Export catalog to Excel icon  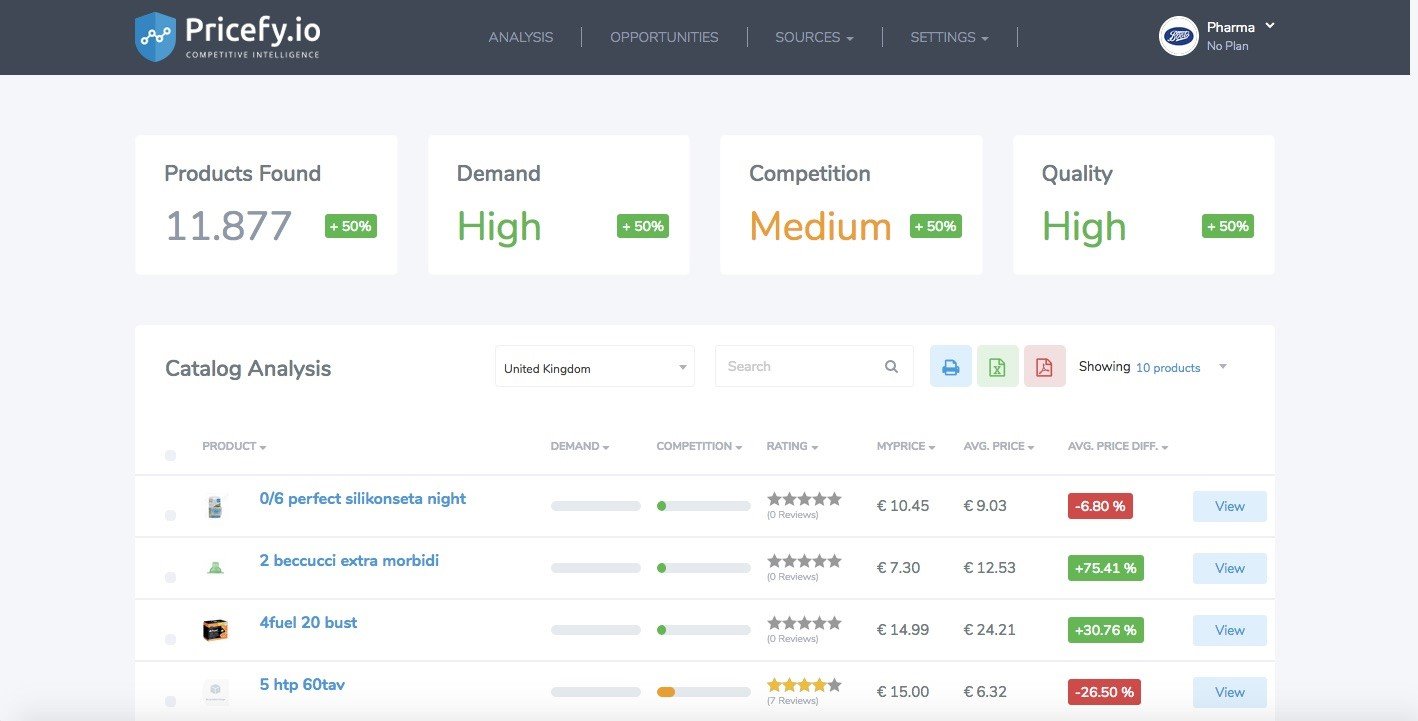(997, 367)
